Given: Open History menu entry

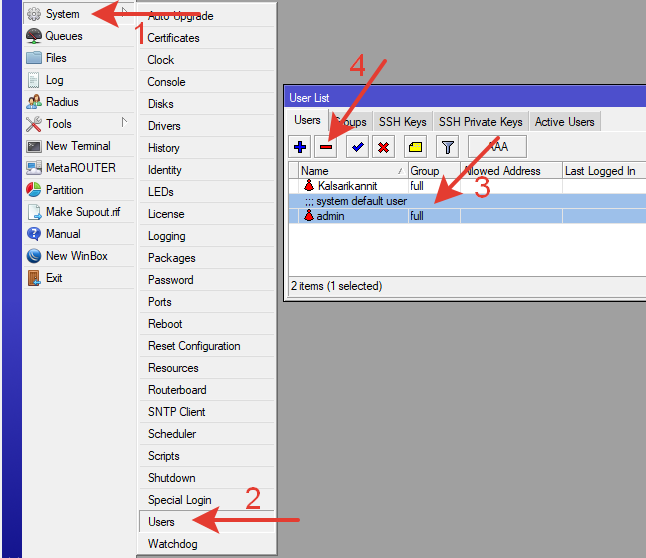Looking at the screenshot, I should tap(207, 148).
